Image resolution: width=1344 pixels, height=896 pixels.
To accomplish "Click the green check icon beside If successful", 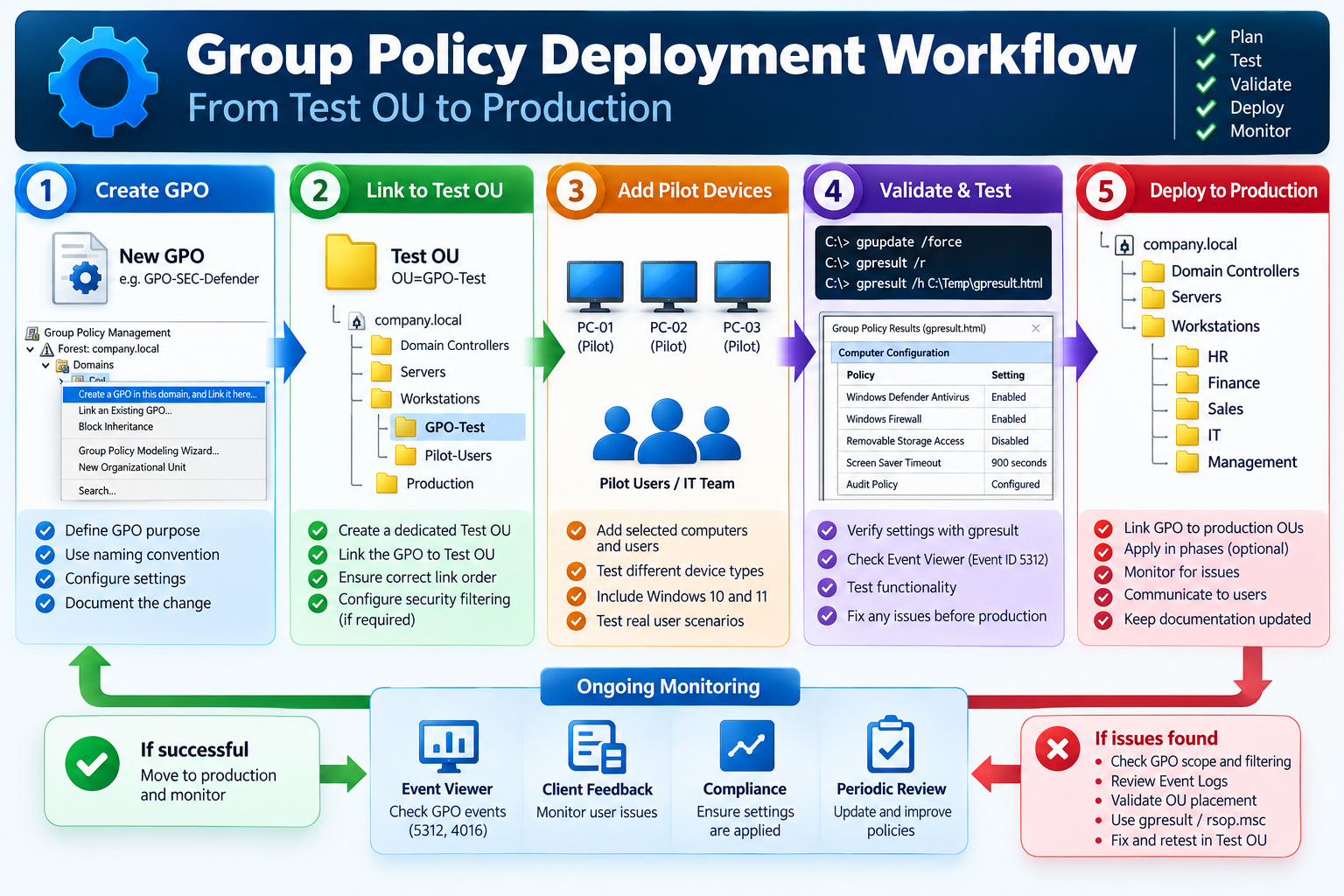I will pyautogui.click(x=93, y=764).
